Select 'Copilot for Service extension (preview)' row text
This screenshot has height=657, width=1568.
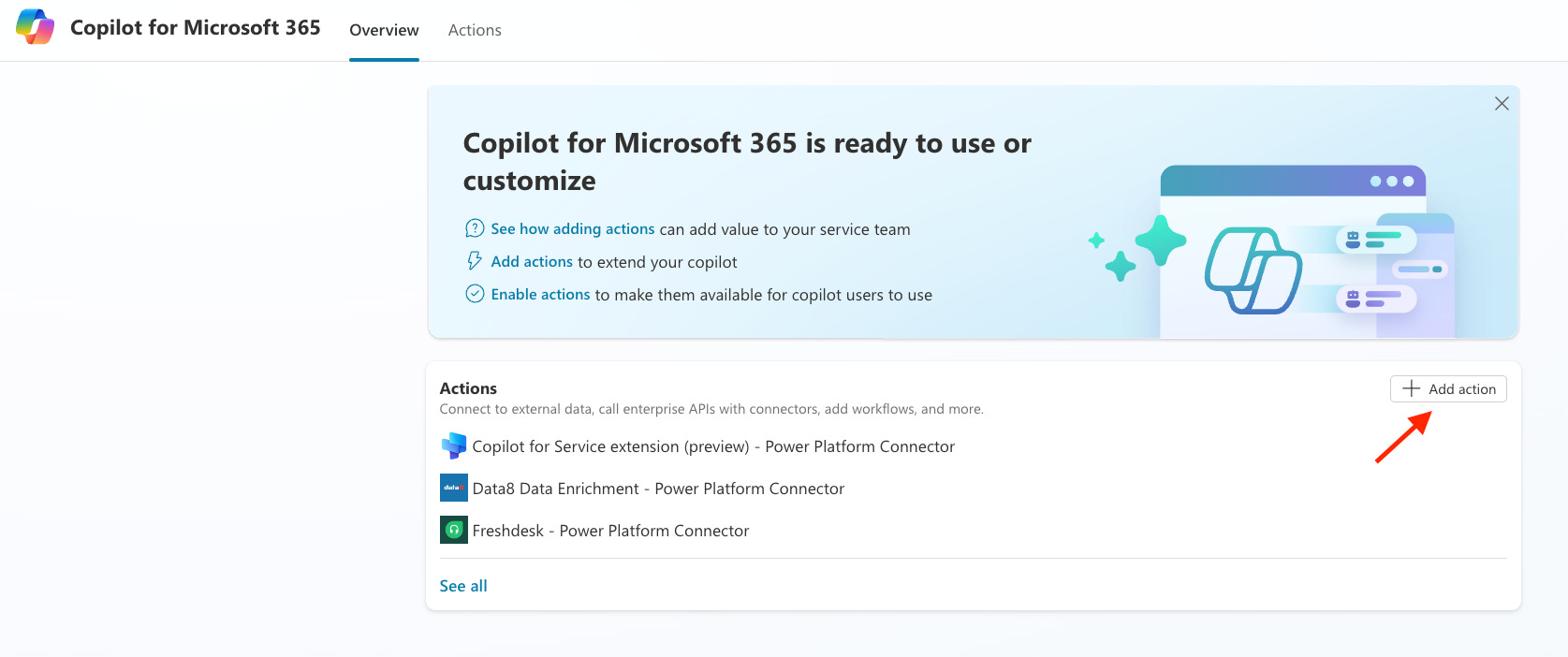point(713,446)
